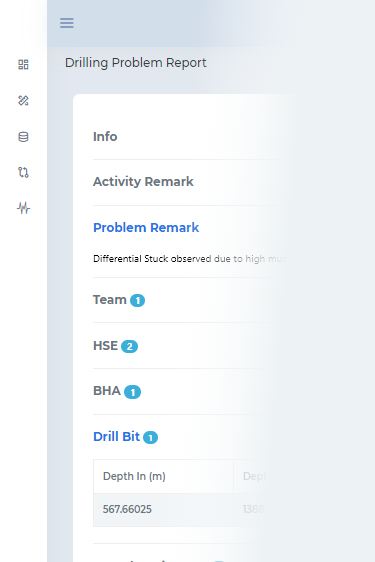Collapse the Problem Remark section
This screenshot has height=562, width=375.
coord(146,228)
